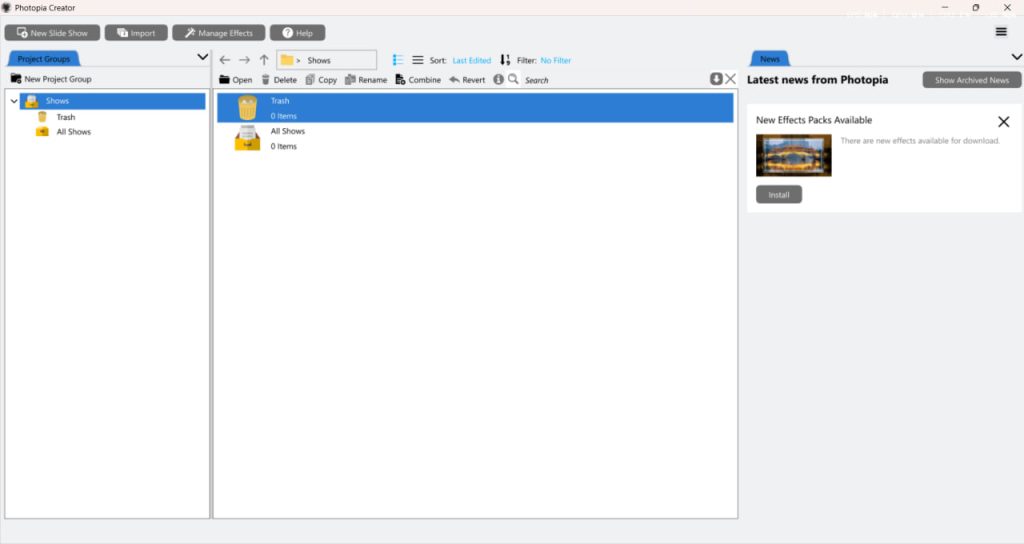Expand the News panel dropdown arrow
Viewport: 1024px width, 544px height.
click(1017, 57)
